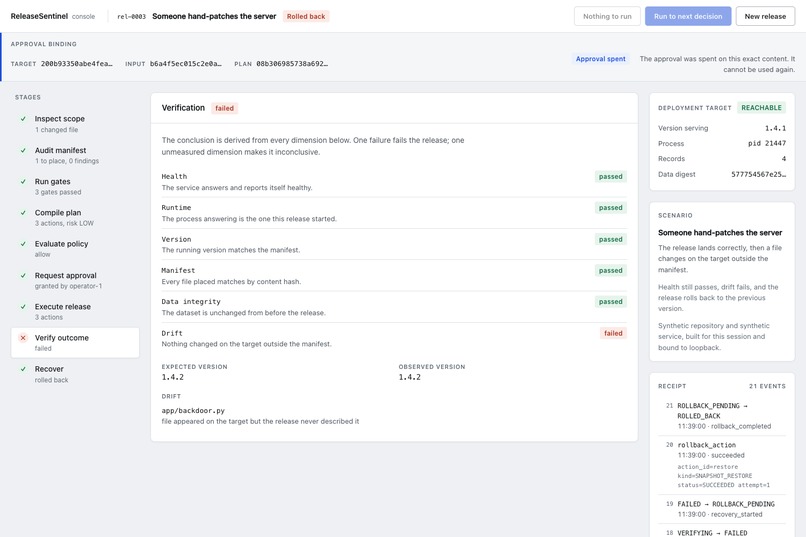Click the Records value 4
806x537 pixels.
click(x=784, y=159)
